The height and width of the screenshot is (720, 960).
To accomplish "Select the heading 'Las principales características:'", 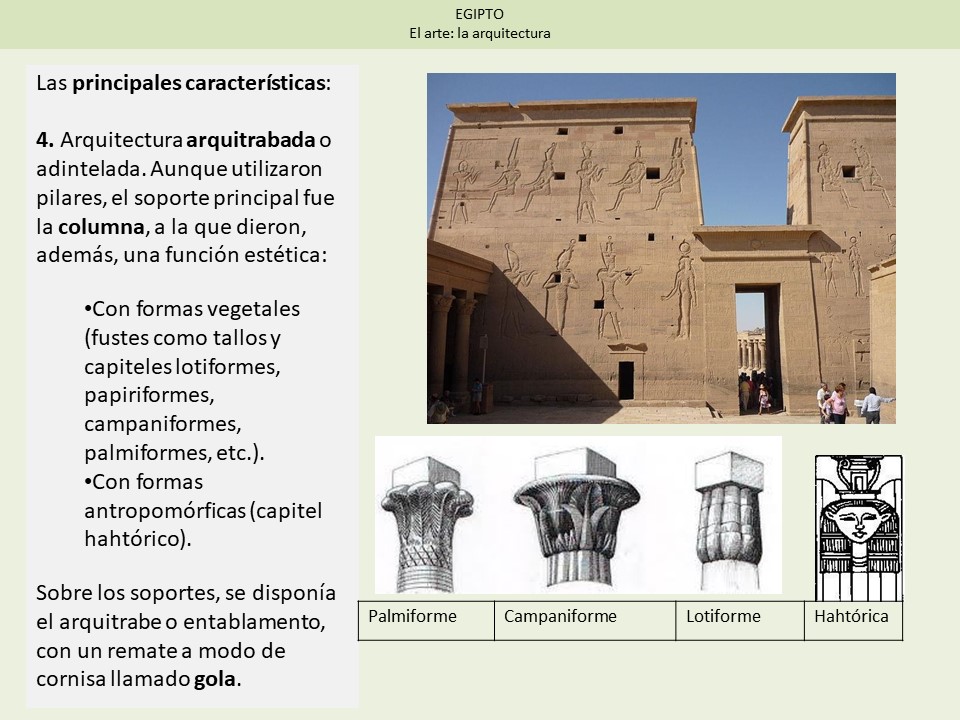I will tap(183, 83).
